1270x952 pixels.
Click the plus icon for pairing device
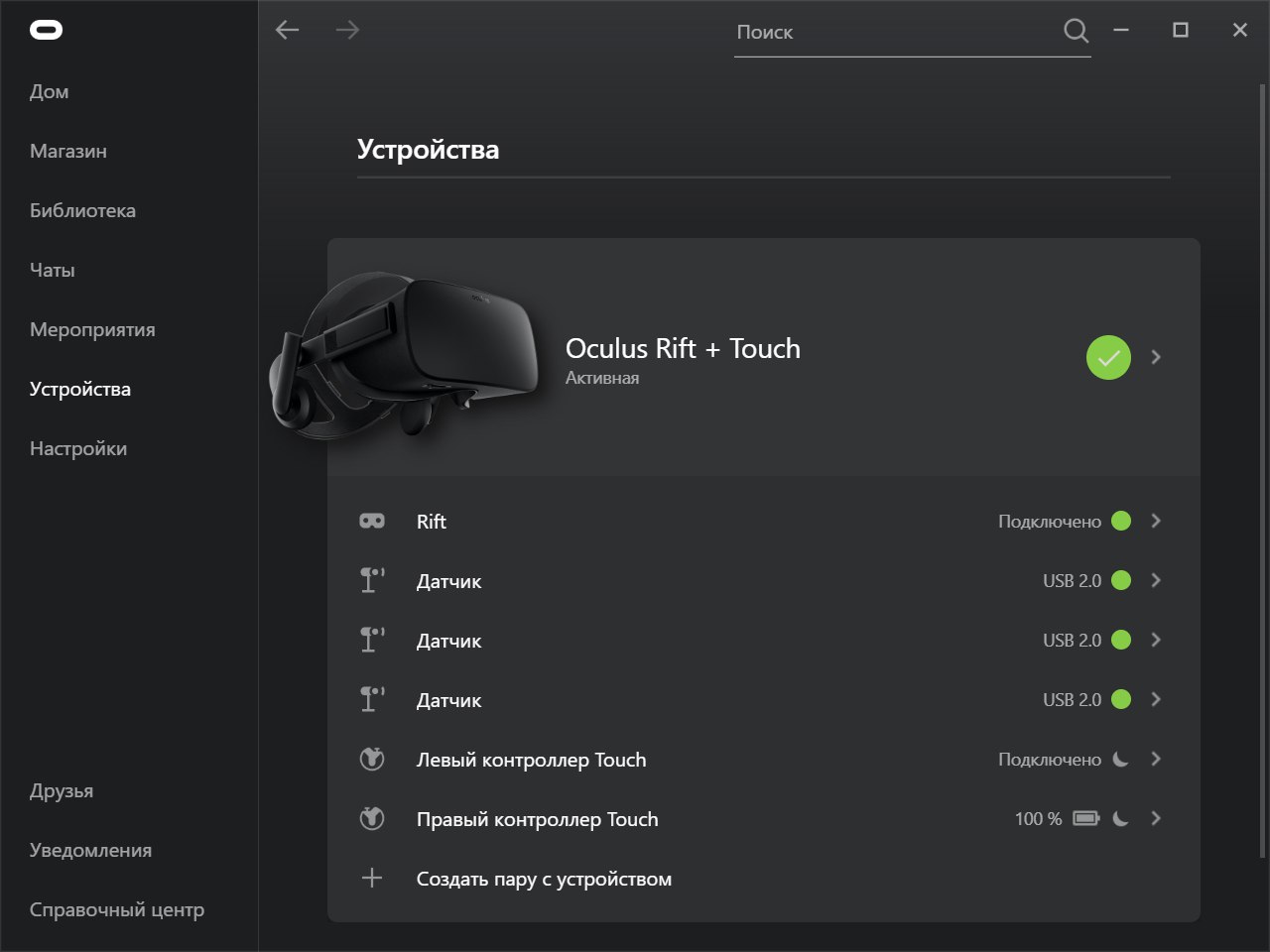(372, 878)
